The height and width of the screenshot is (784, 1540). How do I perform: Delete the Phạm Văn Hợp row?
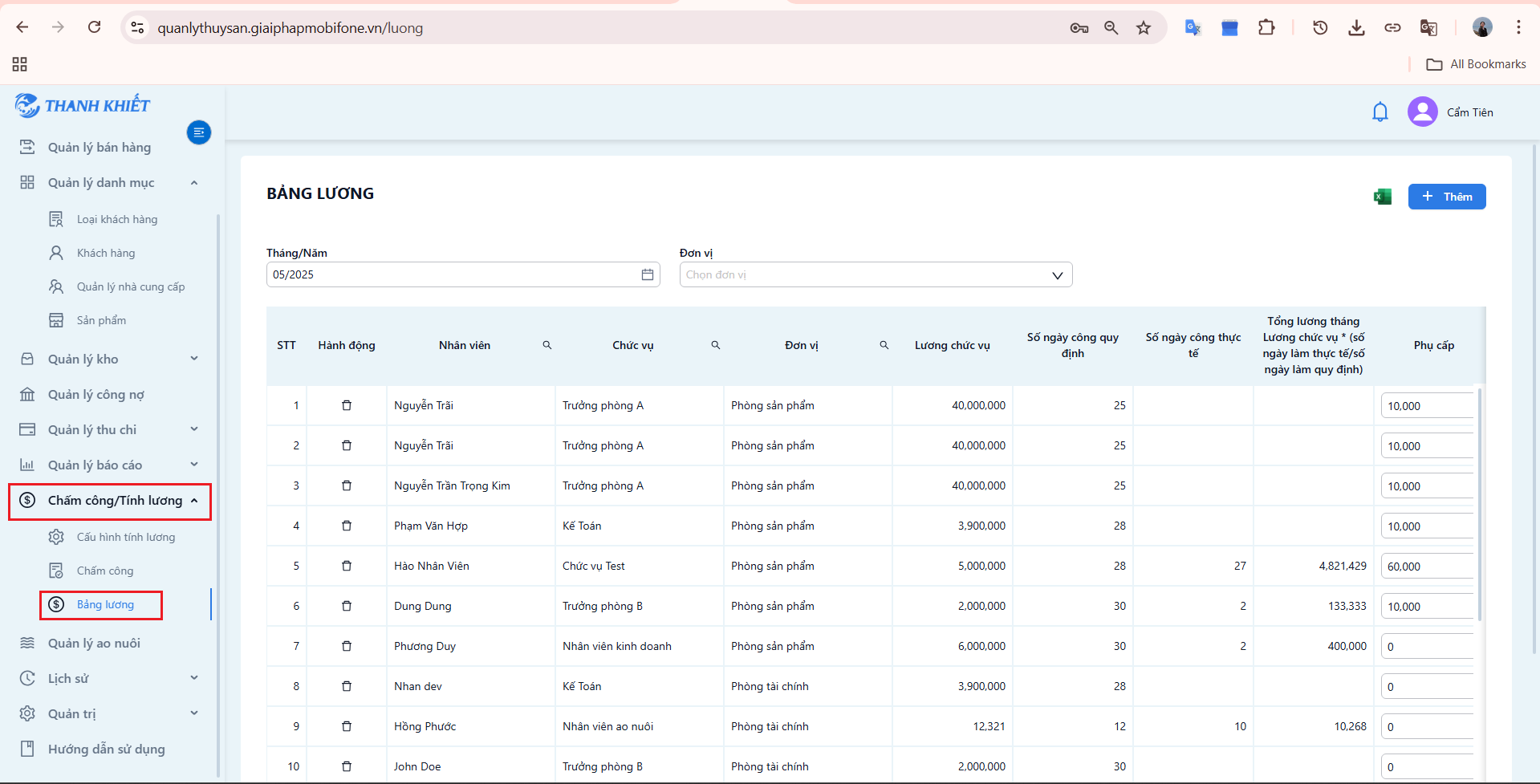(x=347, y=526)
